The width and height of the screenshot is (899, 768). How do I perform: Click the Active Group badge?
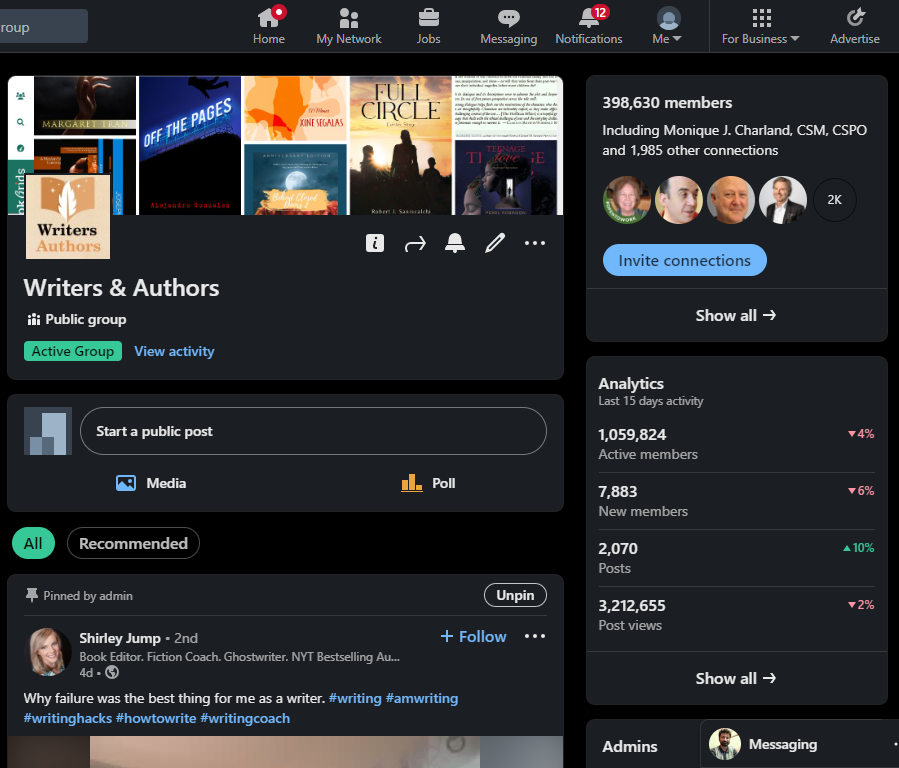pos(73,351)
